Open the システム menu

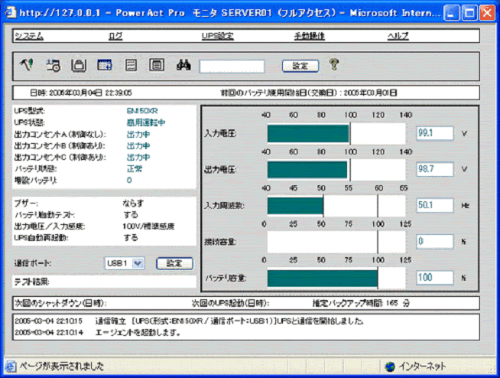click(29, 36)
